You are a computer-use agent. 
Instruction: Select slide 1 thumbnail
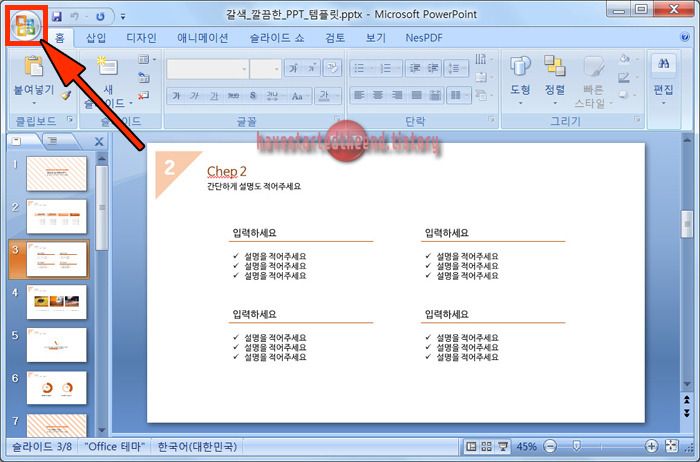[x=56, y=173]
